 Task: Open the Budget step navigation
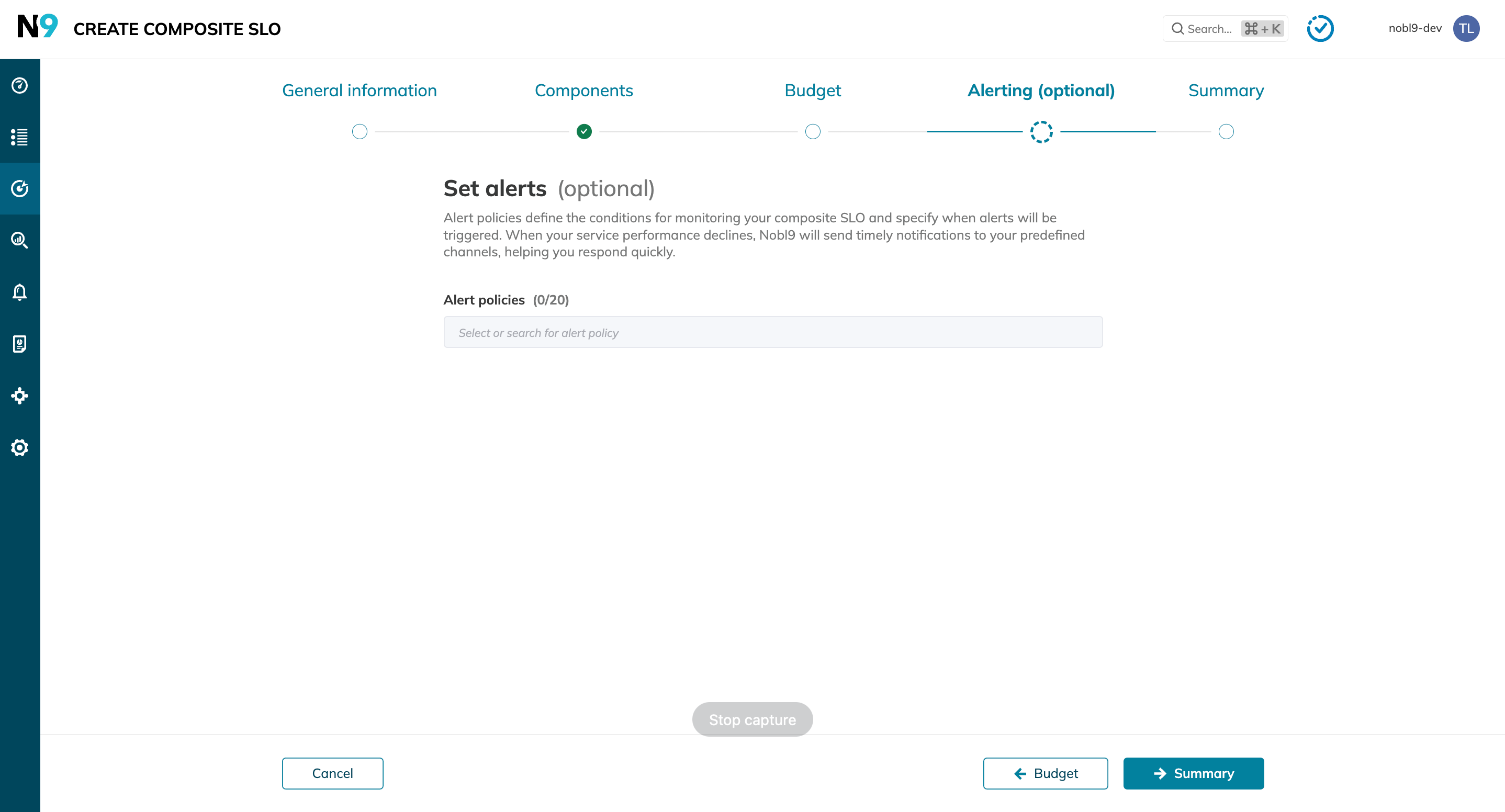[812, 91]
